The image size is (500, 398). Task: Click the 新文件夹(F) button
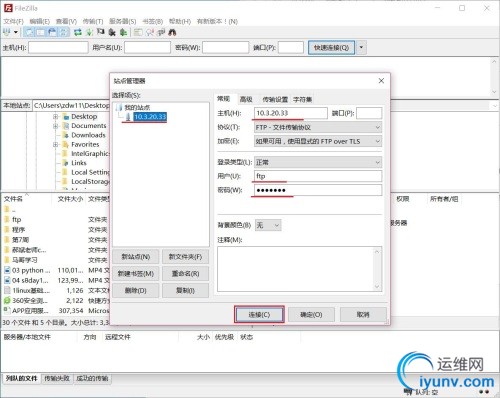(x=185, y=257)
